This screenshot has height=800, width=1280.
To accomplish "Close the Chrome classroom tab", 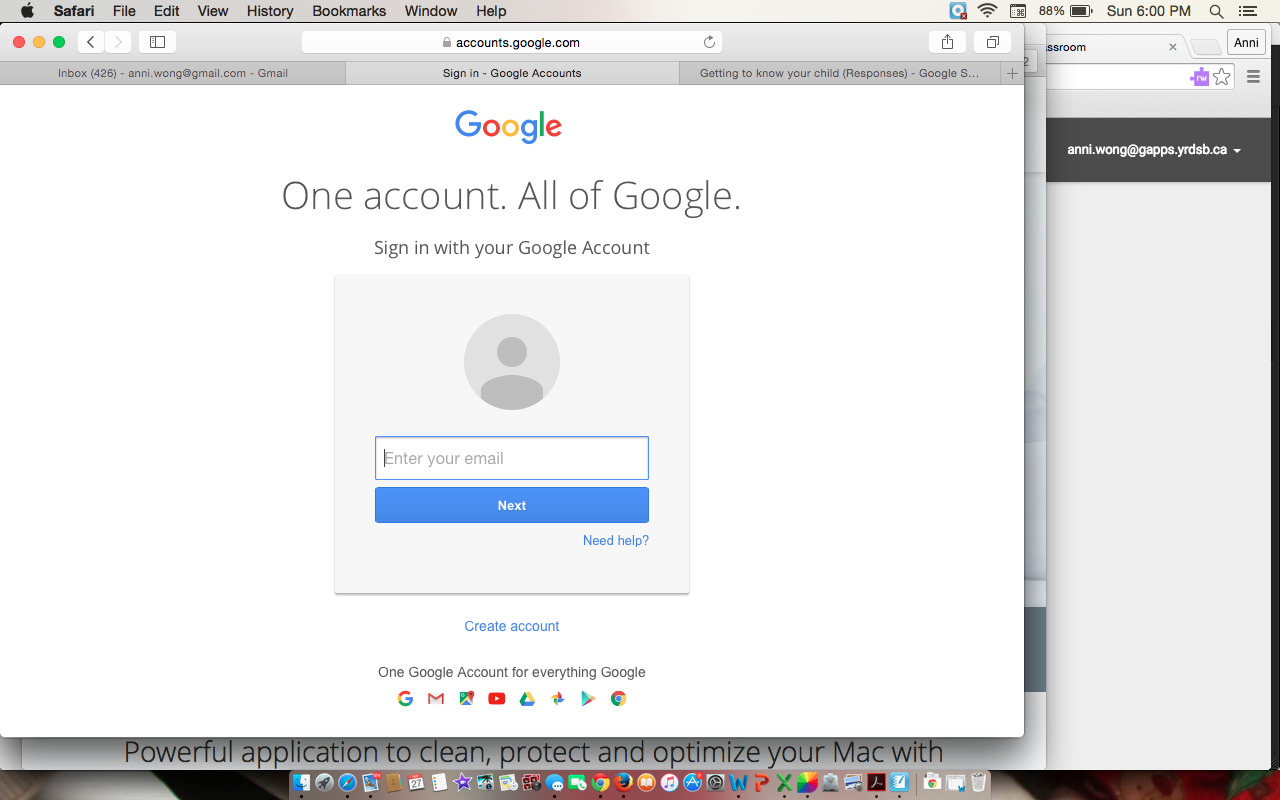I will coord(1173,47).
